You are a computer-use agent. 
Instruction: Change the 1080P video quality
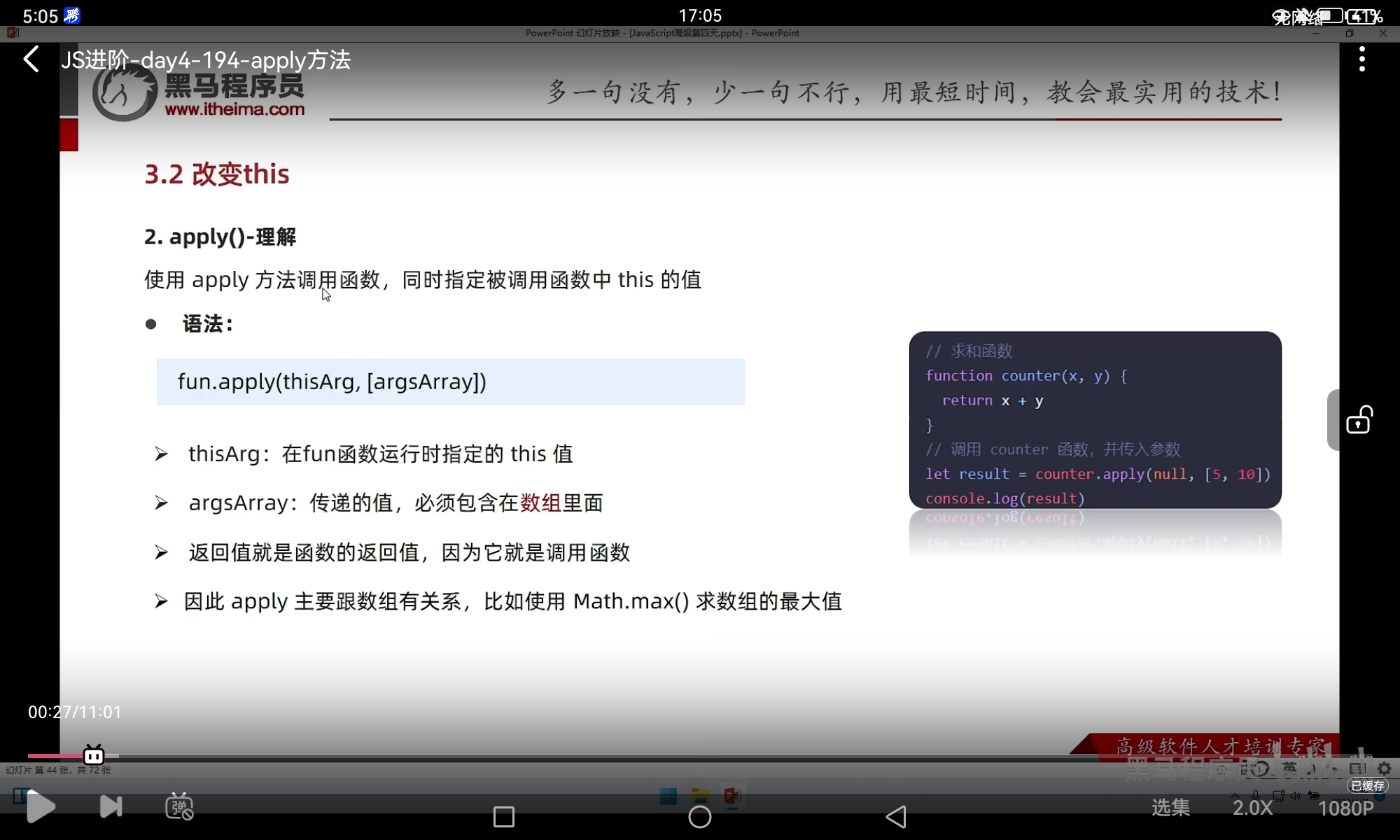click(1345, 808)
